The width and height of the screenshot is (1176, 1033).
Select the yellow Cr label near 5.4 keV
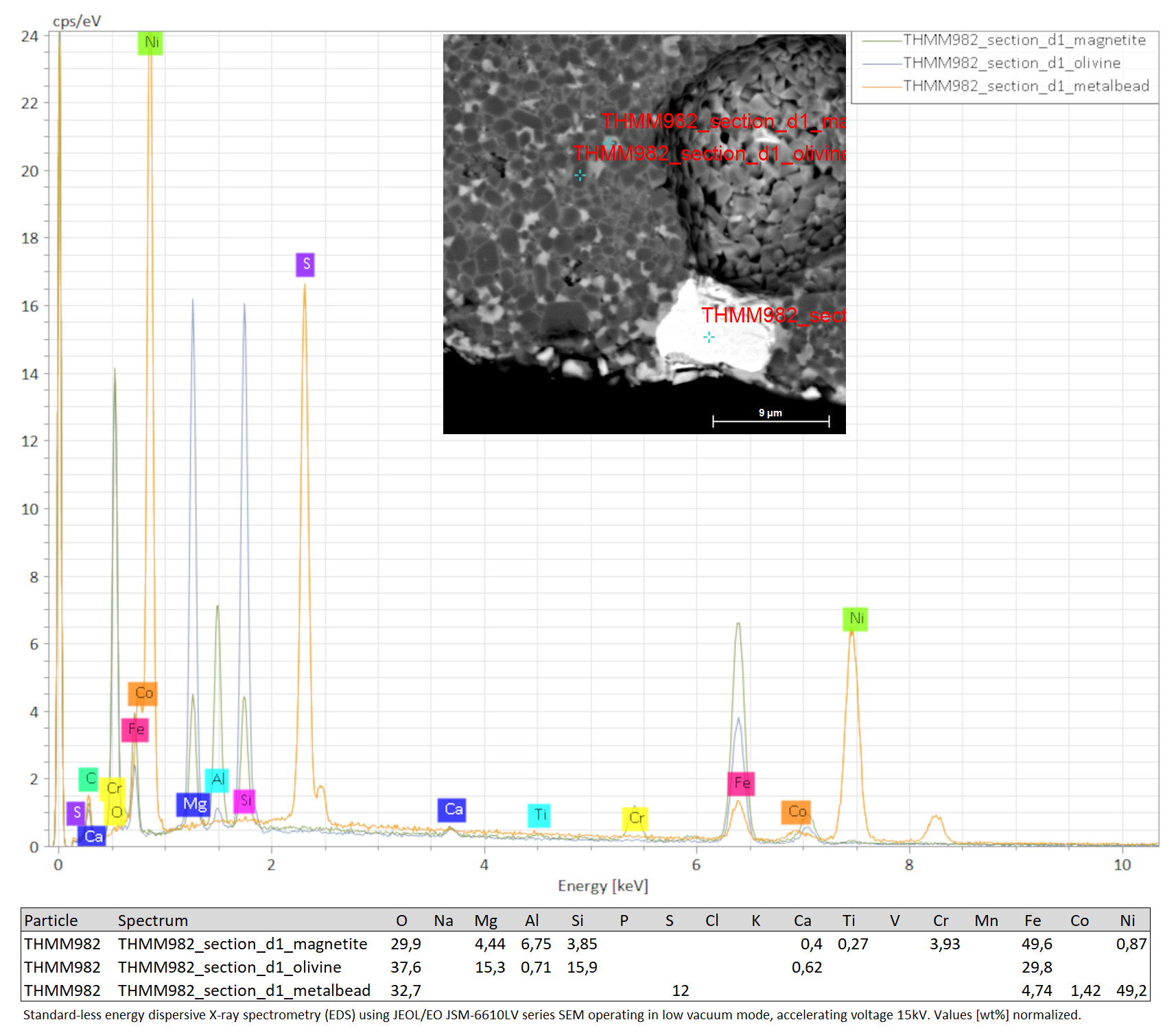(635, 818)
